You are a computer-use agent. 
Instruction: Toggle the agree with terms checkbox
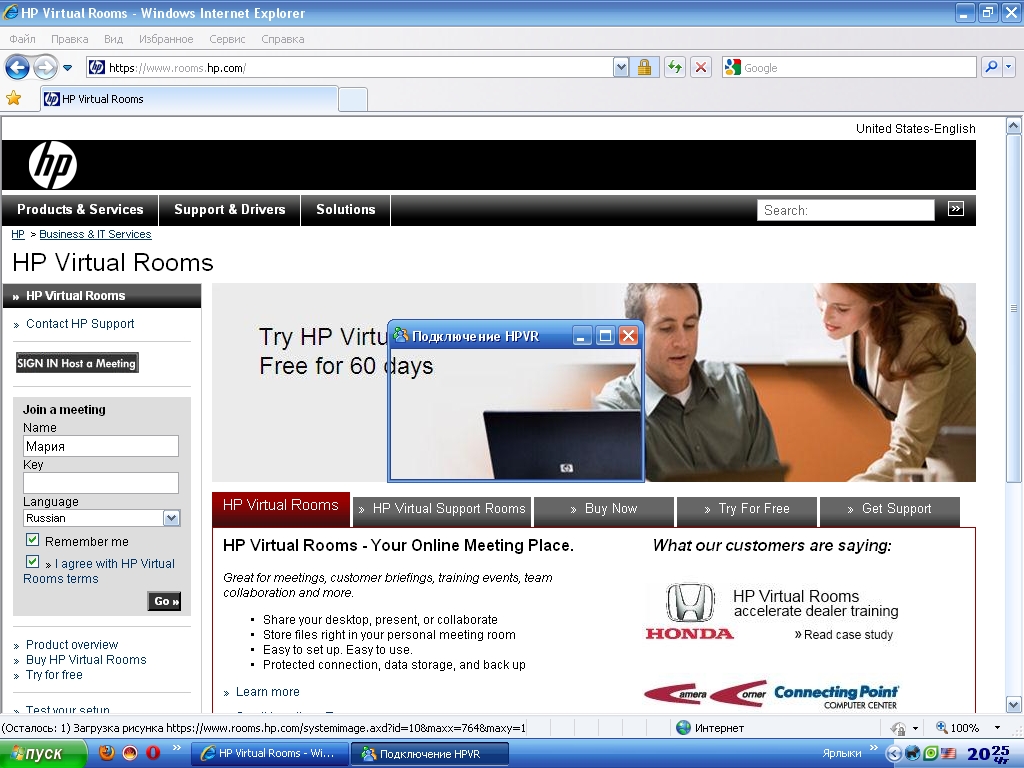click(x=32, y=562)
